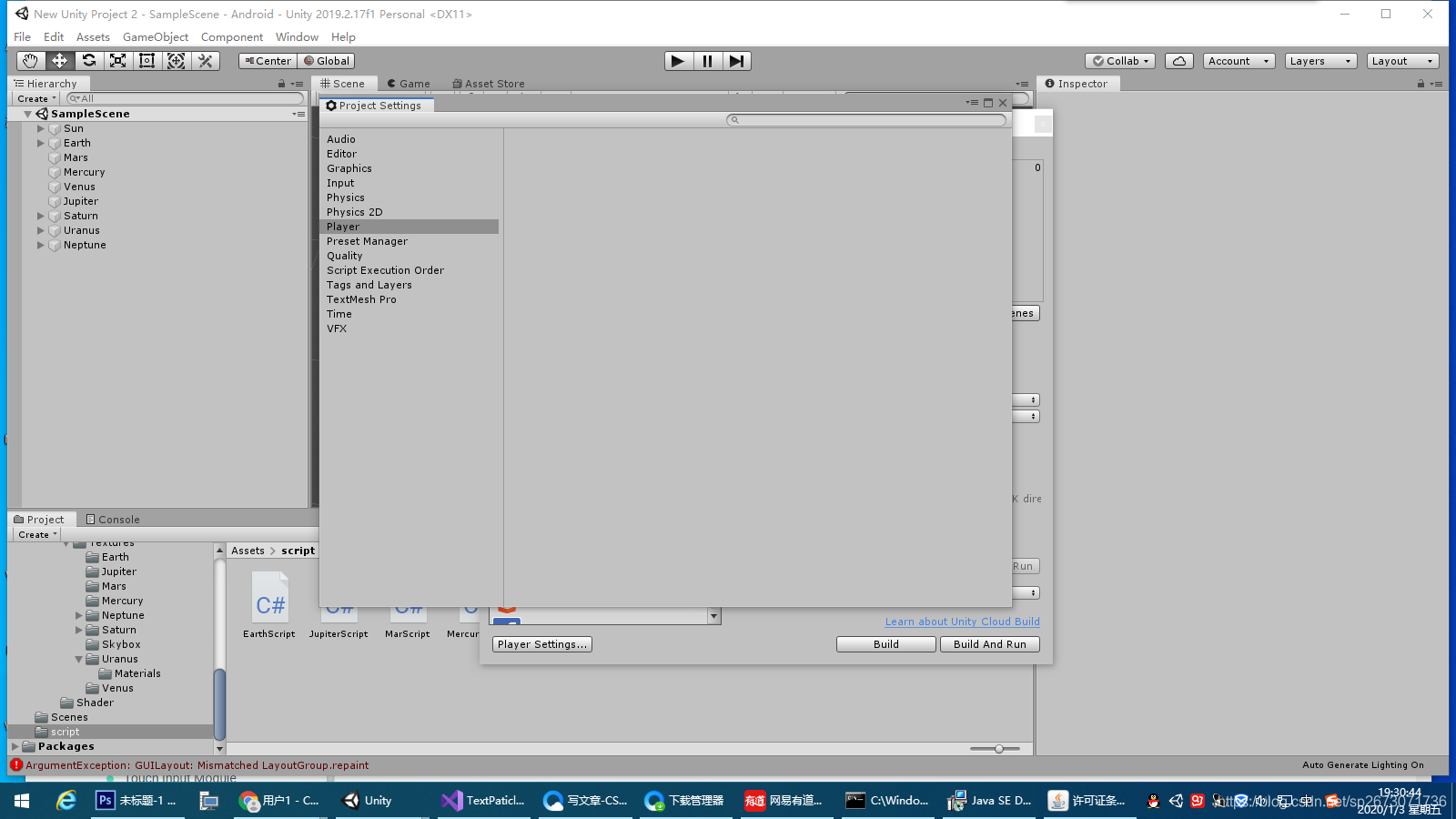The image size is (1456, 819).
Task: Expand Saturn in the Hierarchy
Action: pos(41,216)
